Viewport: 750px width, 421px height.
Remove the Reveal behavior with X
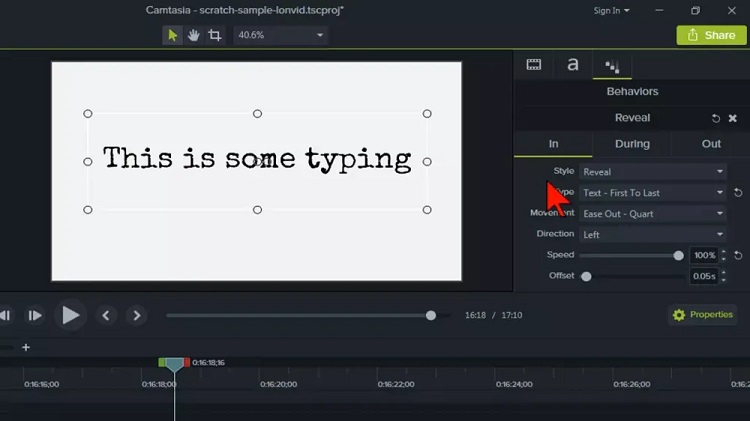point(732,118)
